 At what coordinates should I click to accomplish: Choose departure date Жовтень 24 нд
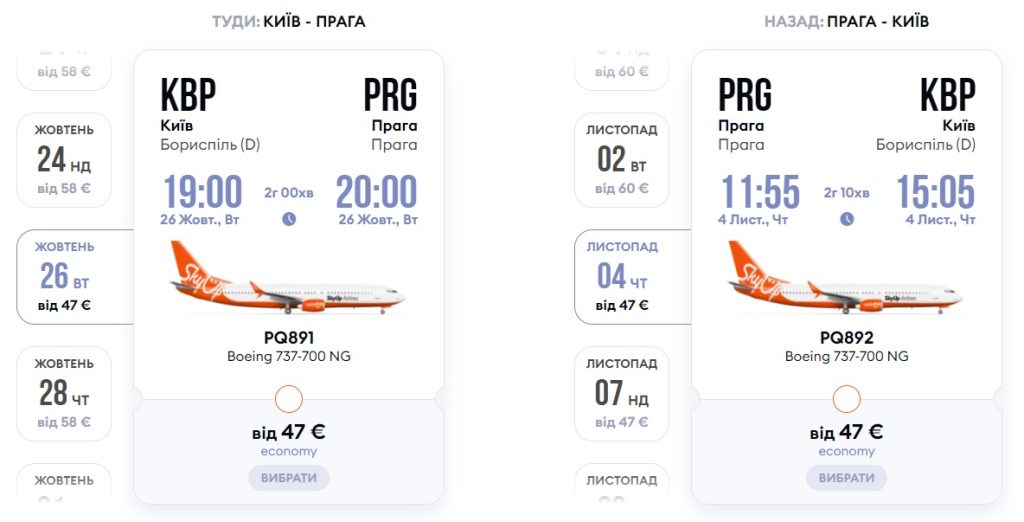64,160
